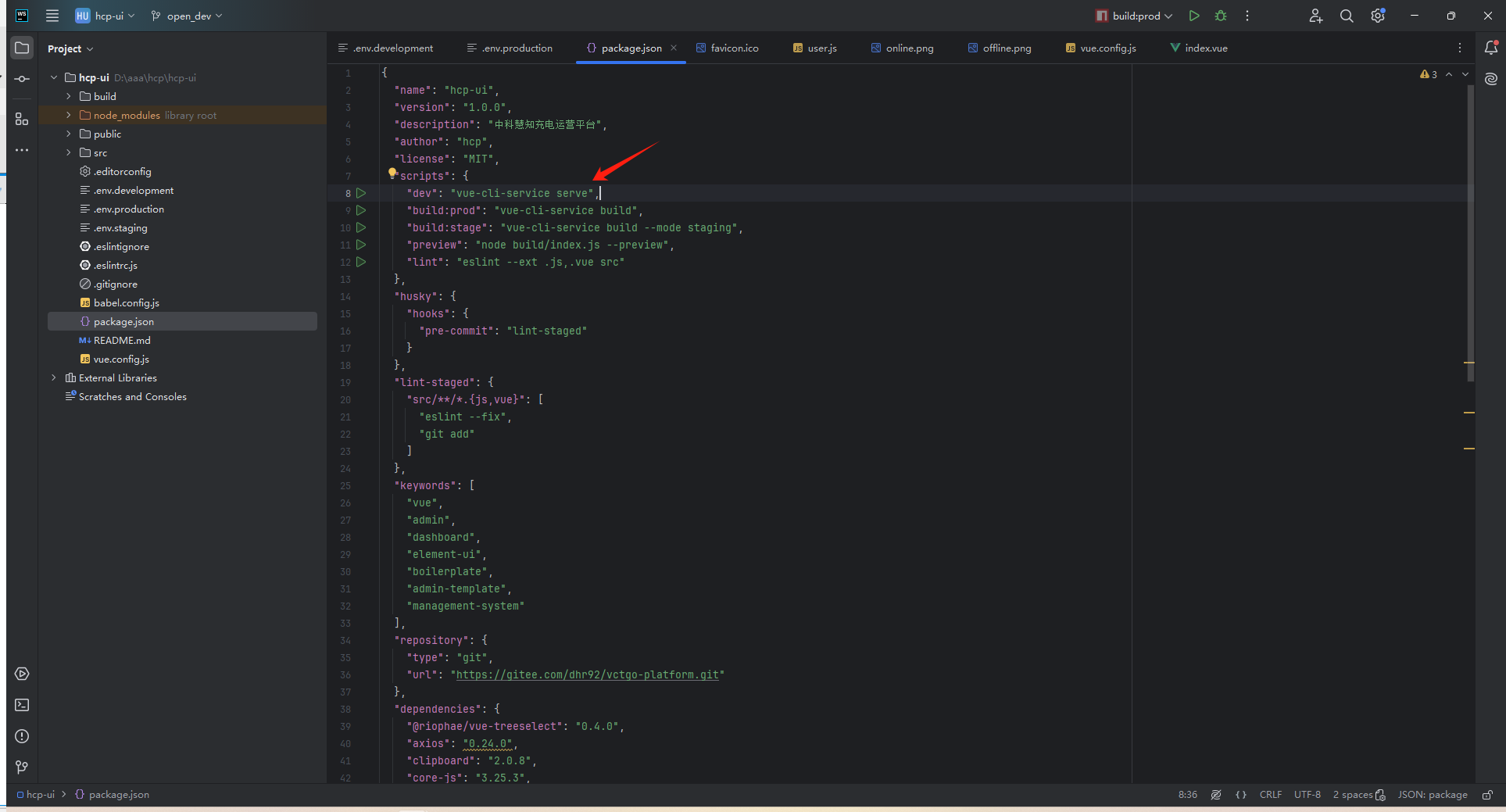The image size is (1506, 812).
Task: Click the curly-braces JSON schema status widget
Action: pyautogui.click(x=1241, y=795)
